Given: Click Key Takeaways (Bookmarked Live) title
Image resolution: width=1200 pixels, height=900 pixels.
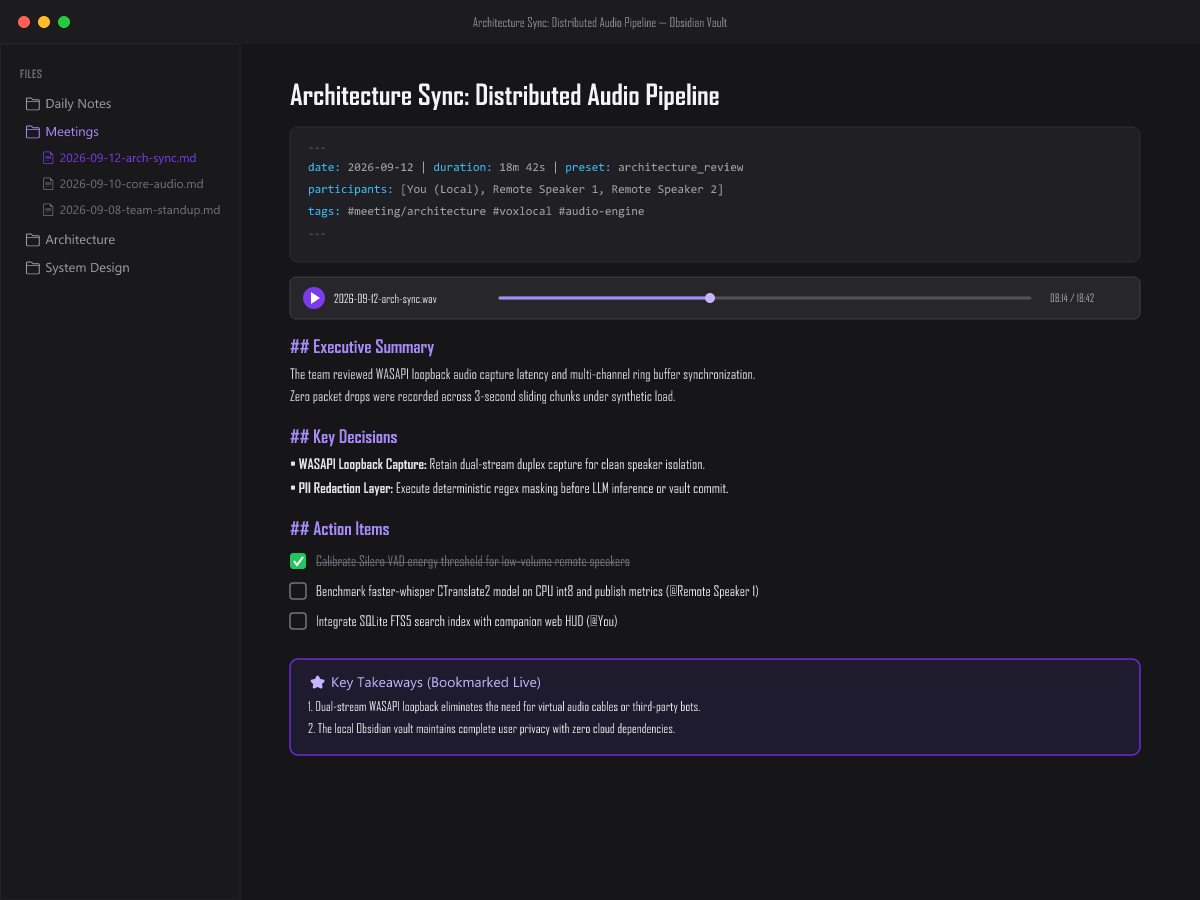Looking at the screenshot, I should click(x=436, y=682).
